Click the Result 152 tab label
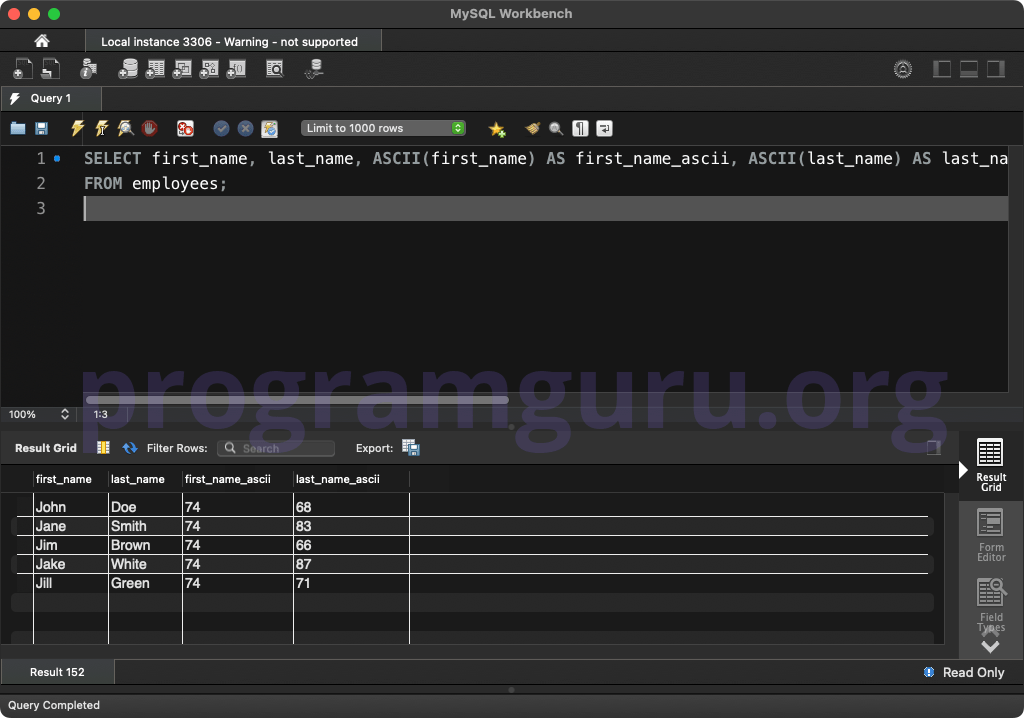This screenshot has width=1024, height=718. point(57,672)
